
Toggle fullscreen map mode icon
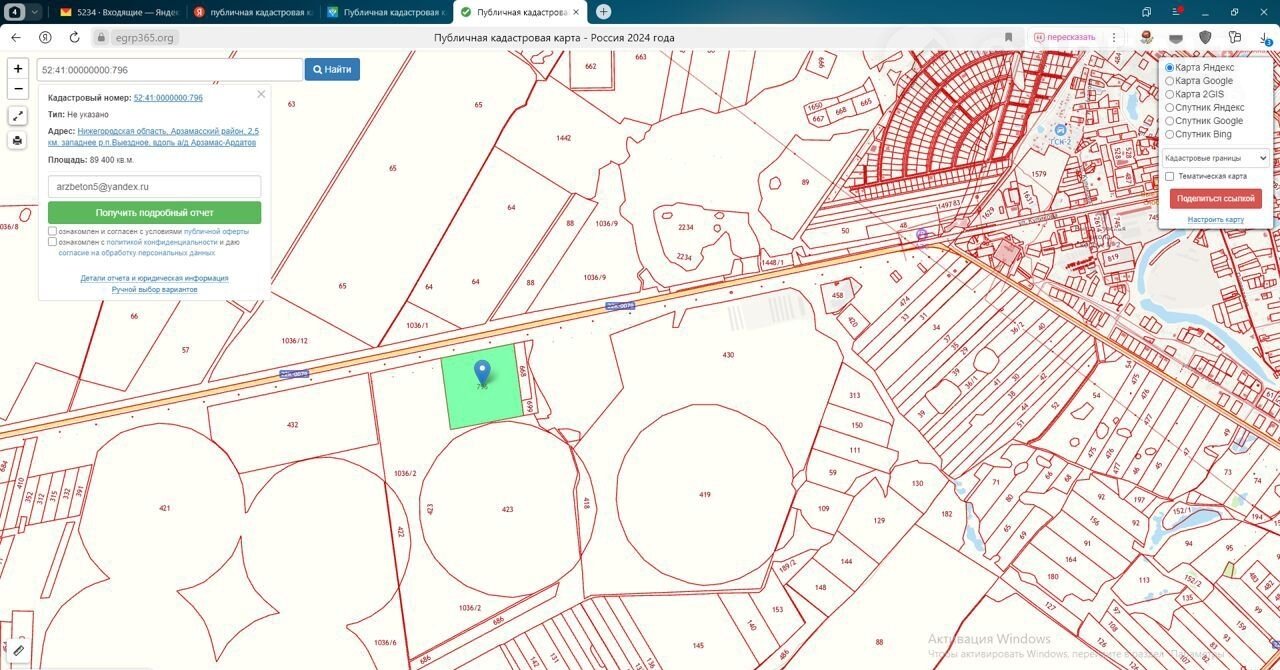click(18, 116)
